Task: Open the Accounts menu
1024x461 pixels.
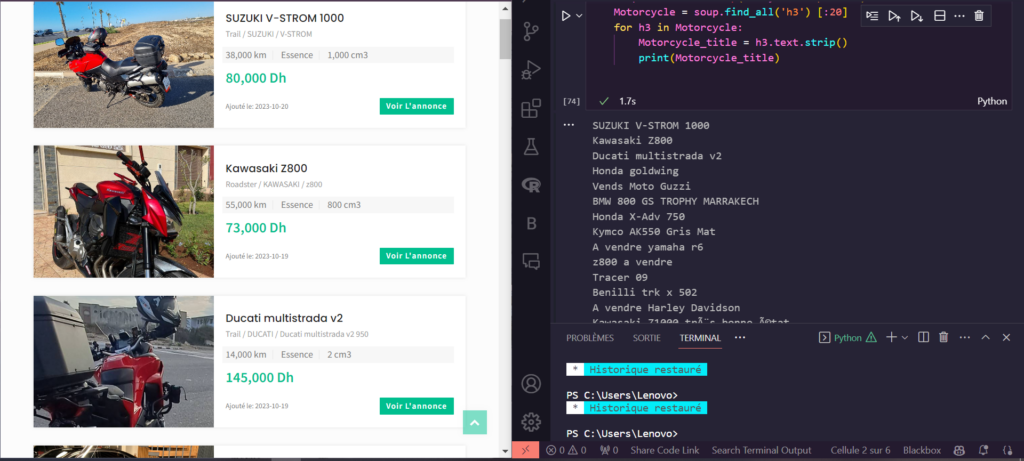Action: 531,383
